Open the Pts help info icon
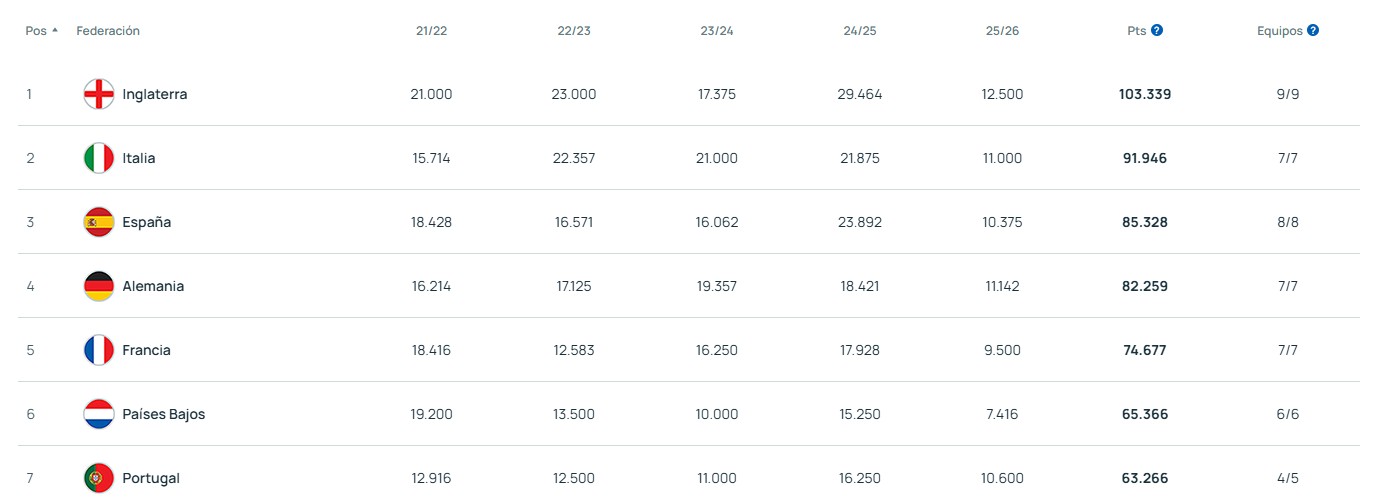 click(1157, 30)
